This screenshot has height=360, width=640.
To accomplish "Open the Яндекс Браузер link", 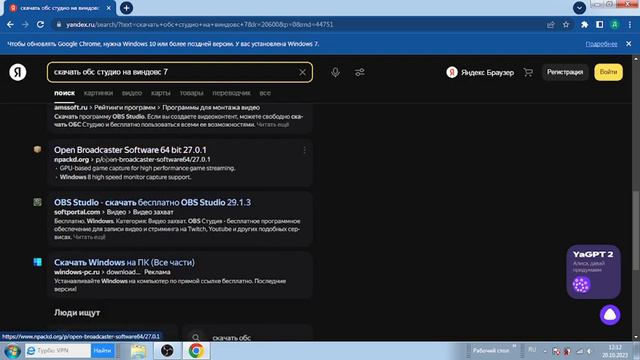I will [480, 72].
